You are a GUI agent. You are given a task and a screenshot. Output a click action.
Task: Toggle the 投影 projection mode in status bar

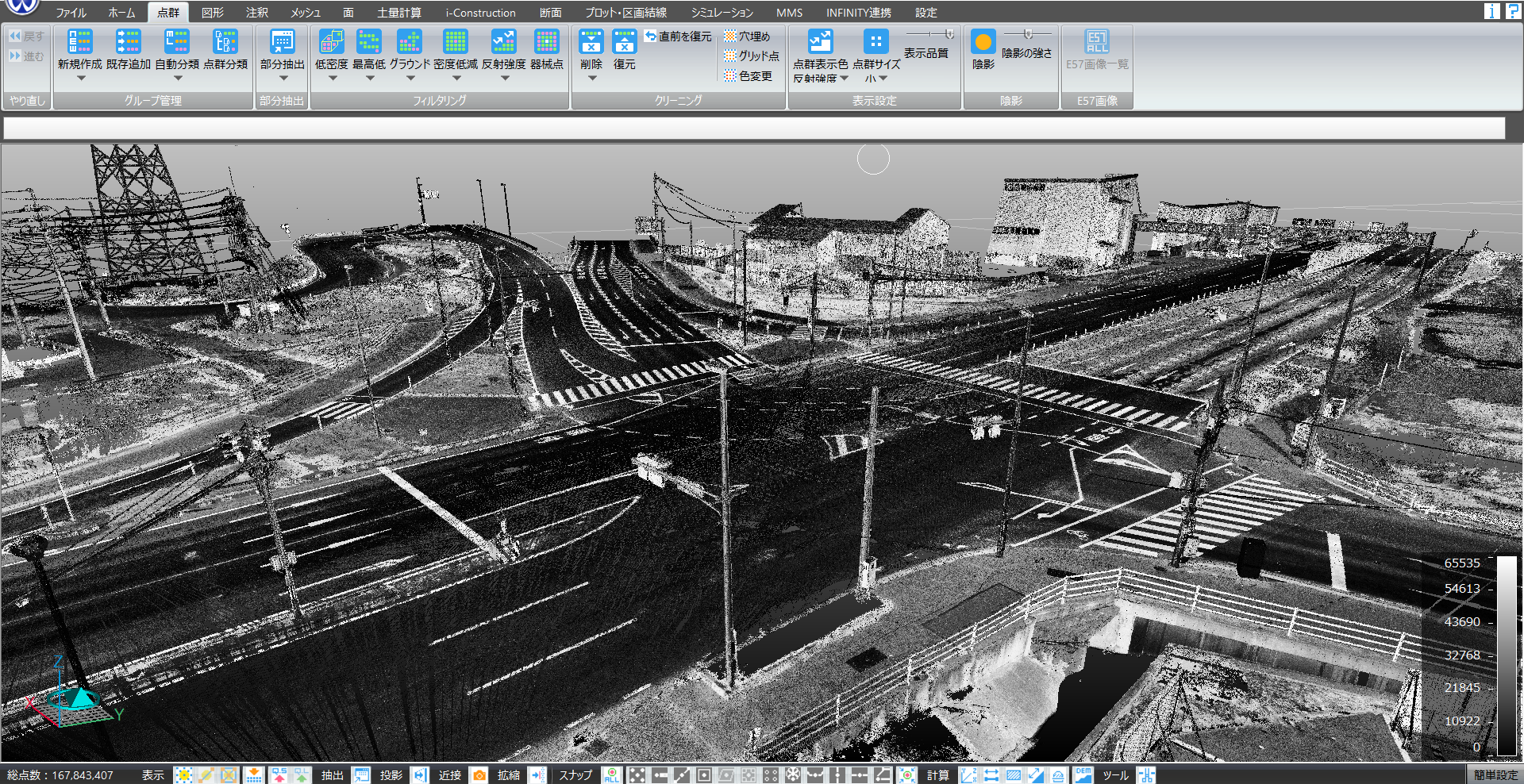pyautogui.click(x=420, y=775)
